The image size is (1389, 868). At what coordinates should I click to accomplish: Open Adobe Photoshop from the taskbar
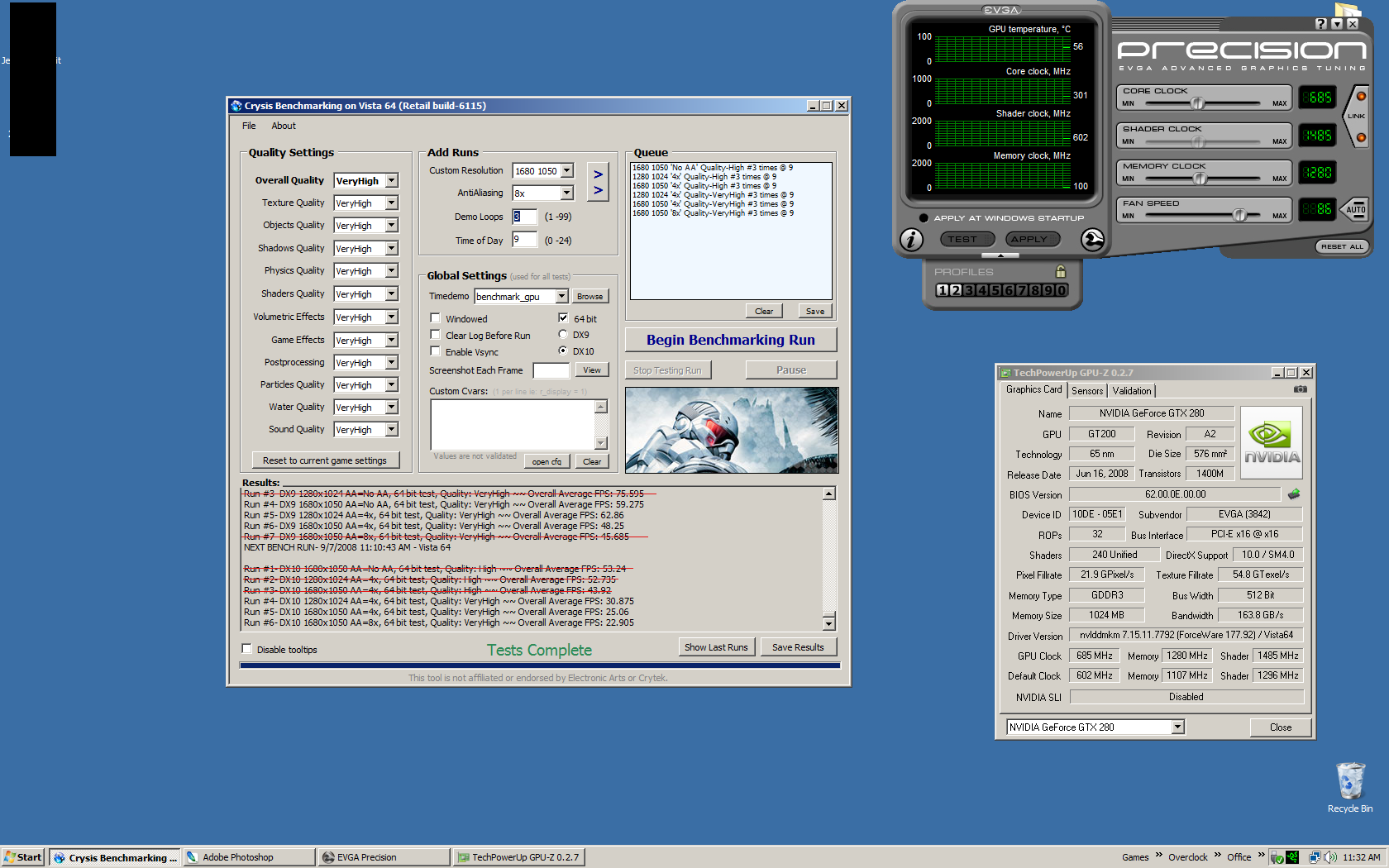point(248,857)
